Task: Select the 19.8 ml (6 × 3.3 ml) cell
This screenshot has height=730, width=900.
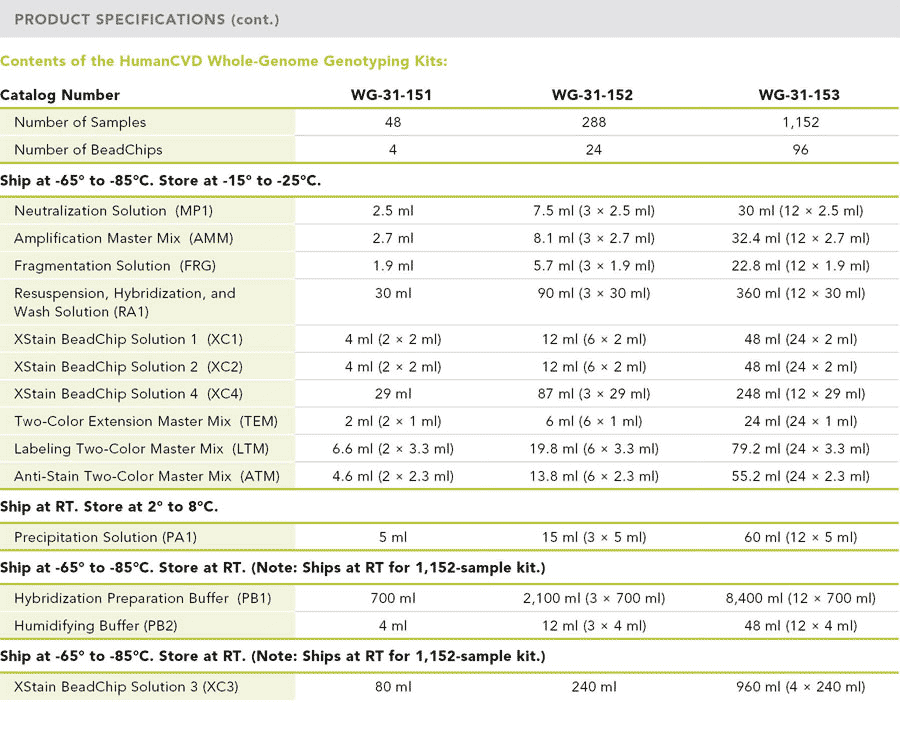Action: point(593,449)
